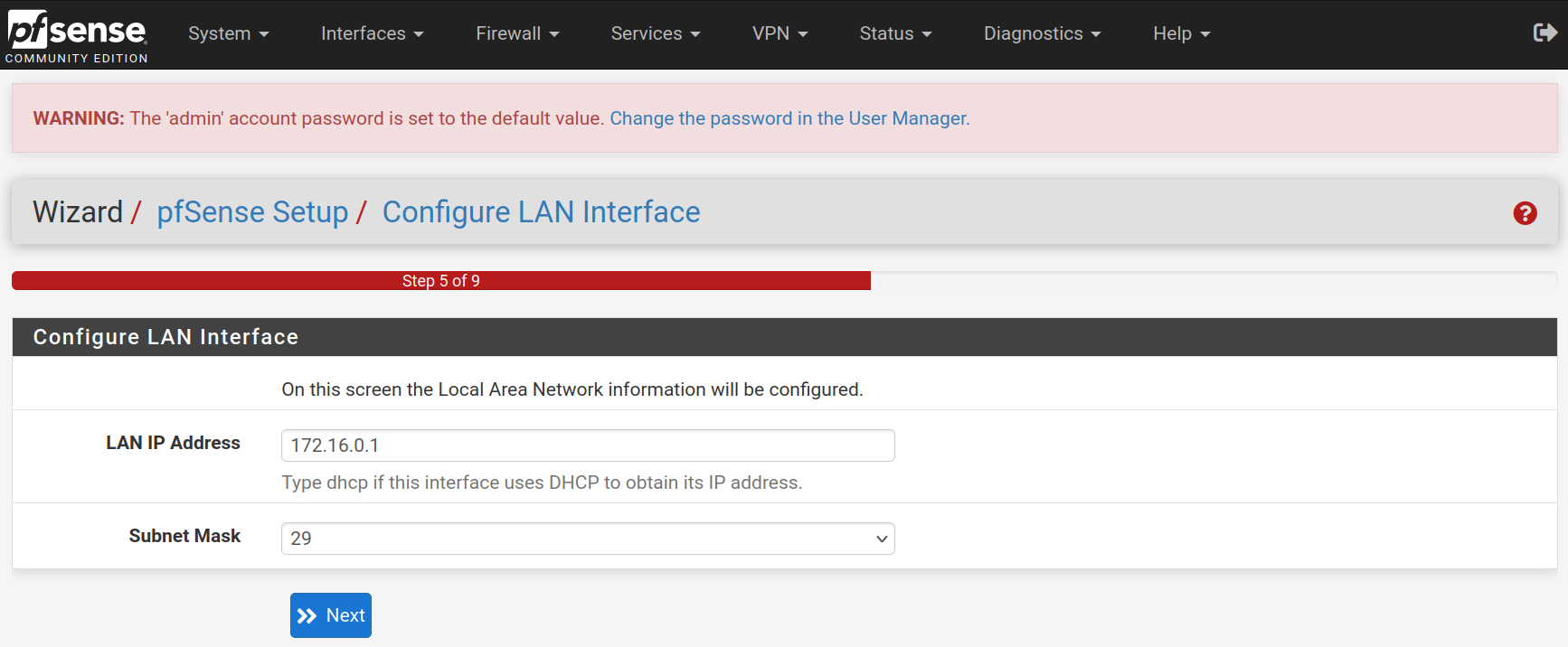1568x647 pixels.
Task: Follow the change password in User Manager link
Action: tap(789, 118)
